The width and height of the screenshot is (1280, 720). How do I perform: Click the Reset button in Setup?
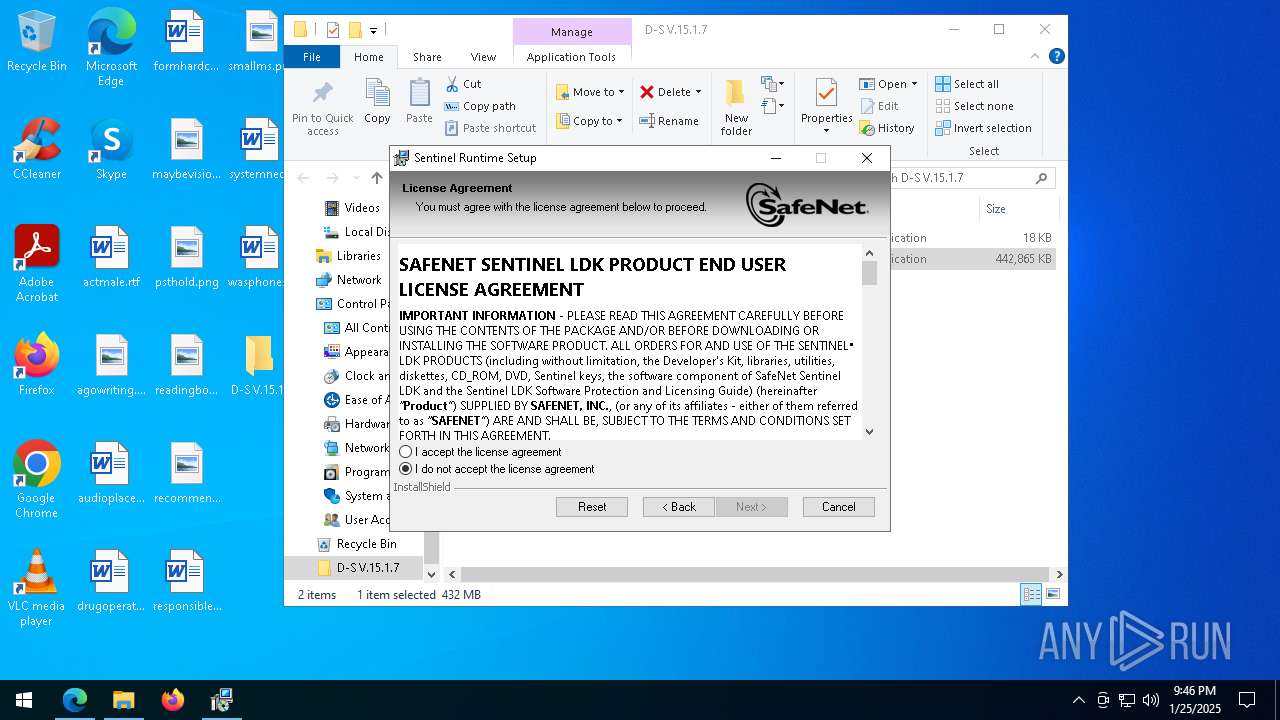[x=592, y=507]
